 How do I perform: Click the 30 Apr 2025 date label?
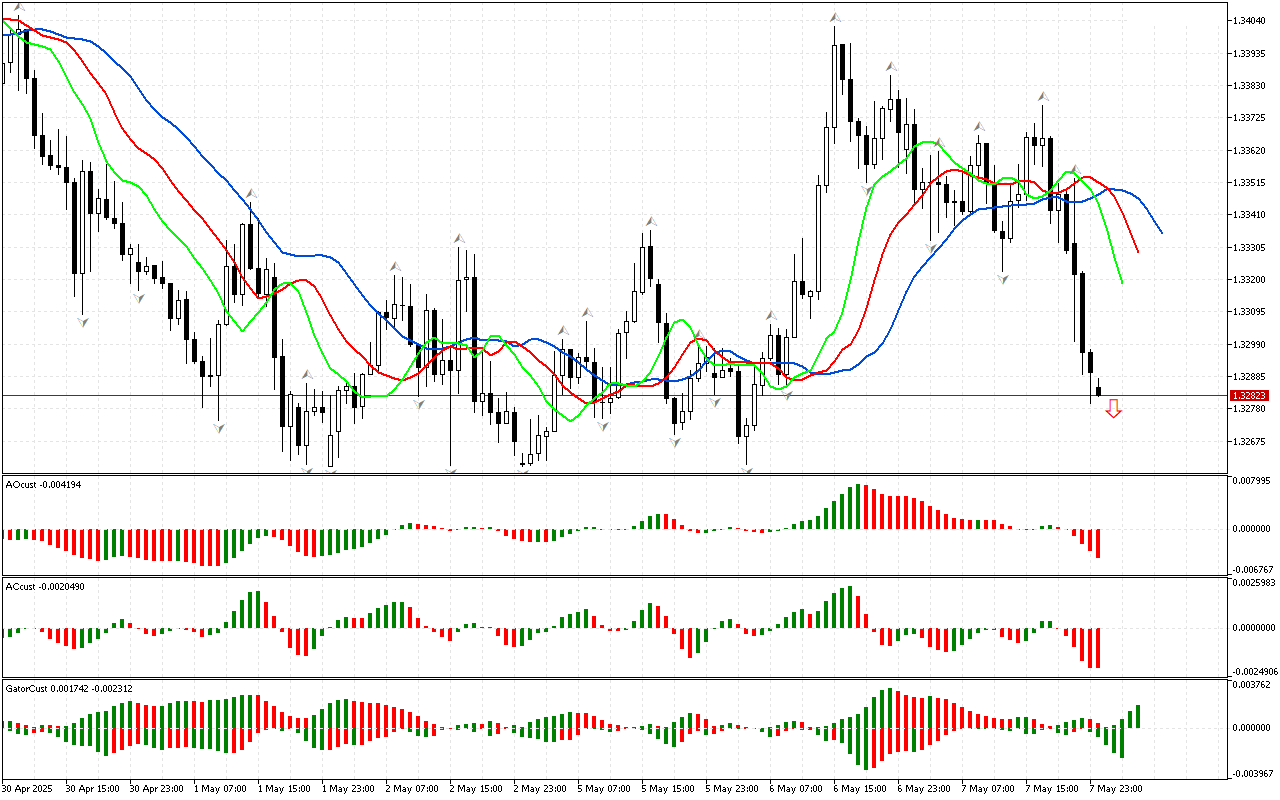[26, 788]
